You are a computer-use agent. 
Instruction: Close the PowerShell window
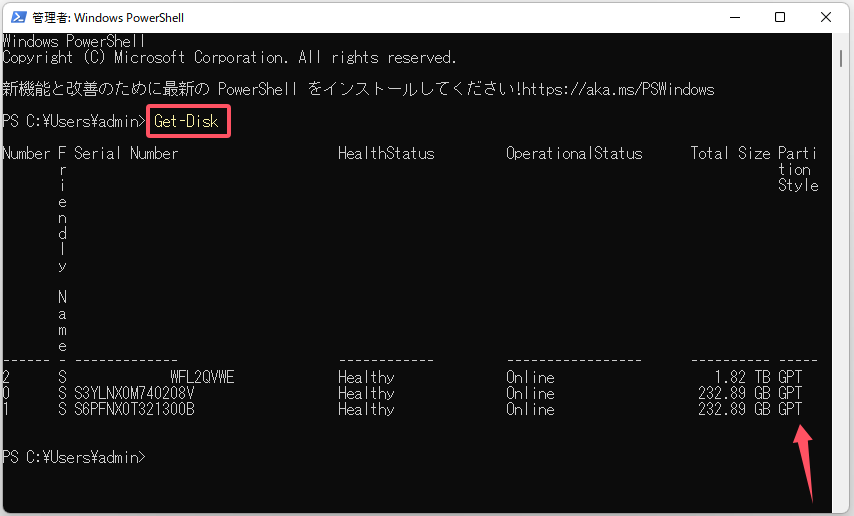(826, 17)
